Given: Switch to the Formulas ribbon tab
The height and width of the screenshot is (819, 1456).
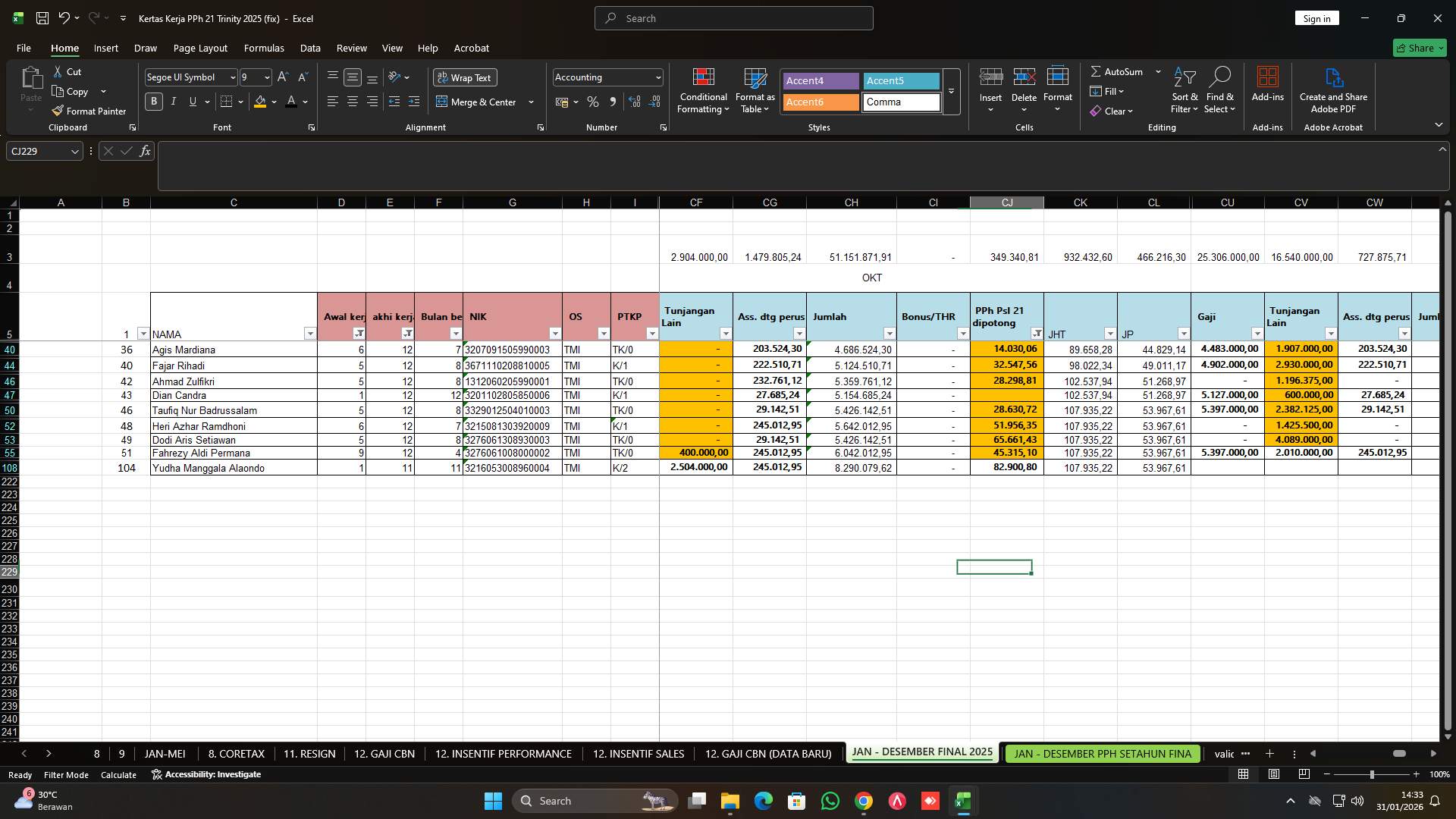Looking at the screenshot, I should pyautogui.click(x=263, y=48).
